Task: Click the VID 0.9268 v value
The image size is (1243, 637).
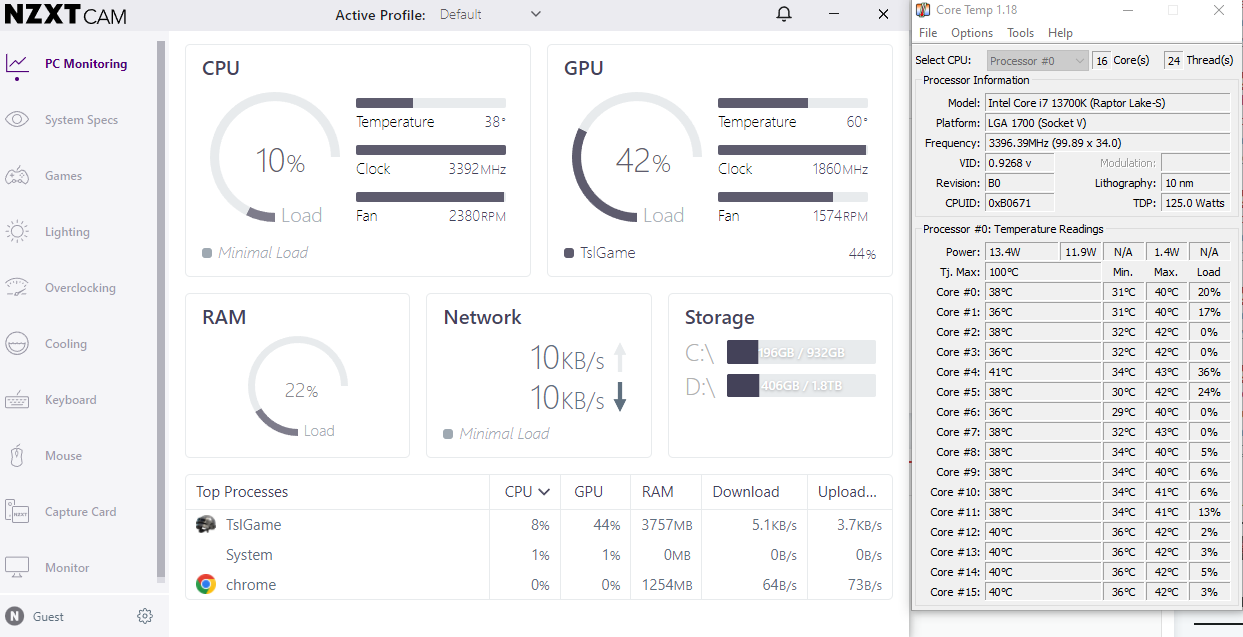Action: click(x=1020, y=163)
